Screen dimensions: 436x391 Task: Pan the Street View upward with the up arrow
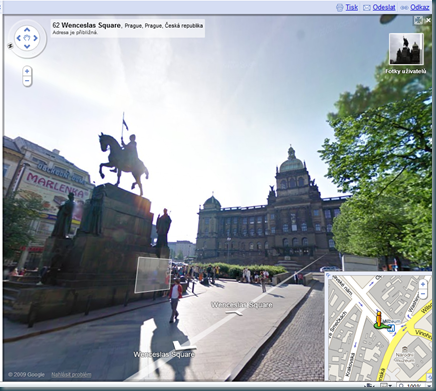tap(27, 30)
